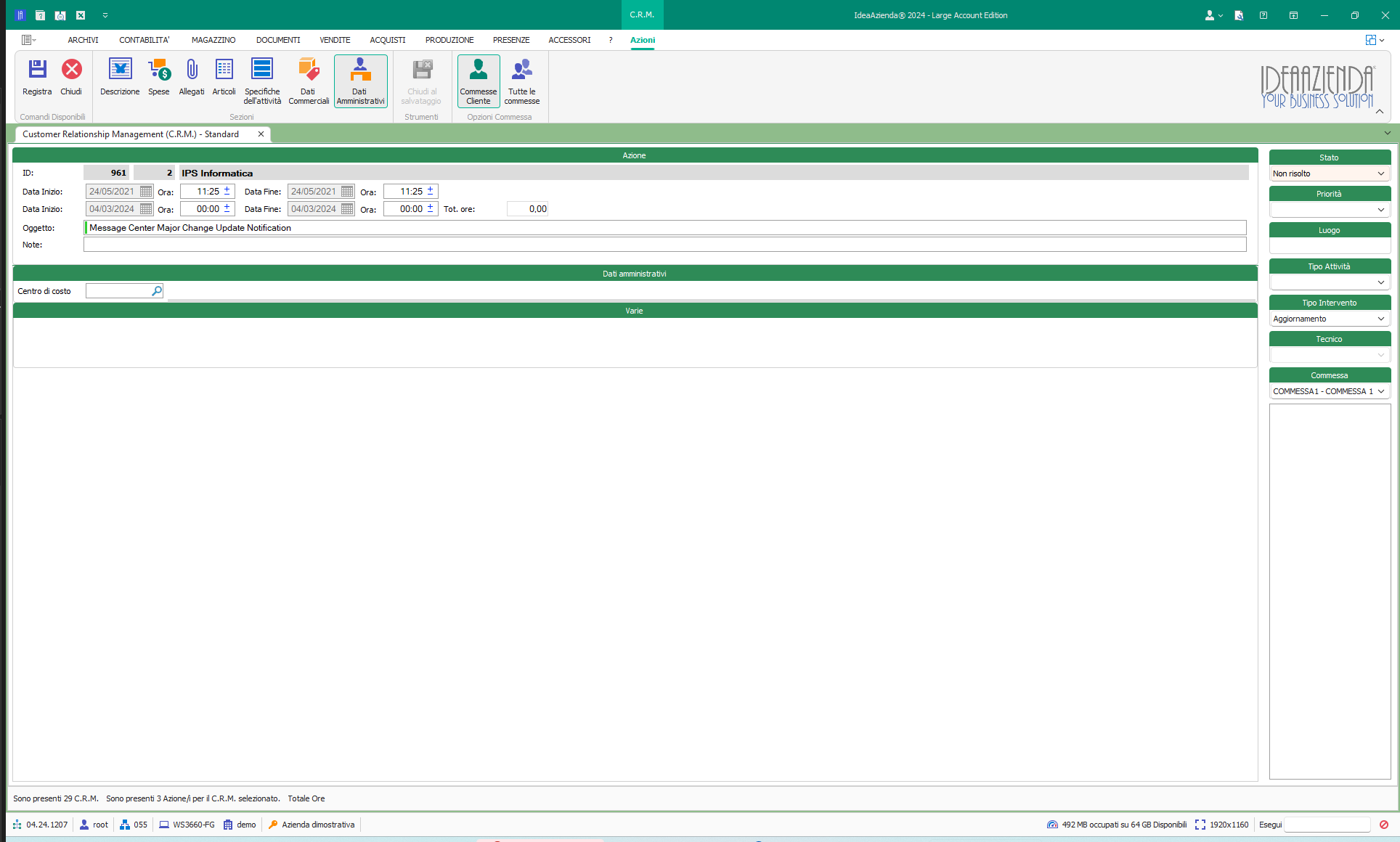Click the demo database status entry
Screen dimensions: 1400x842
(240, 825)
